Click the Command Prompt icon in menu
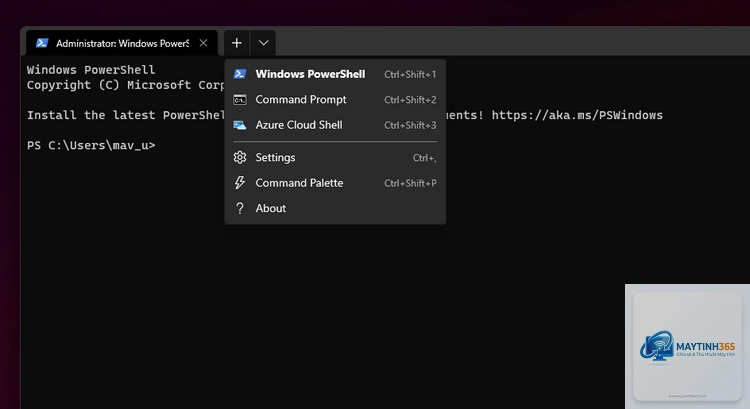Screen dimensions: 750x409 pos(240,99)
